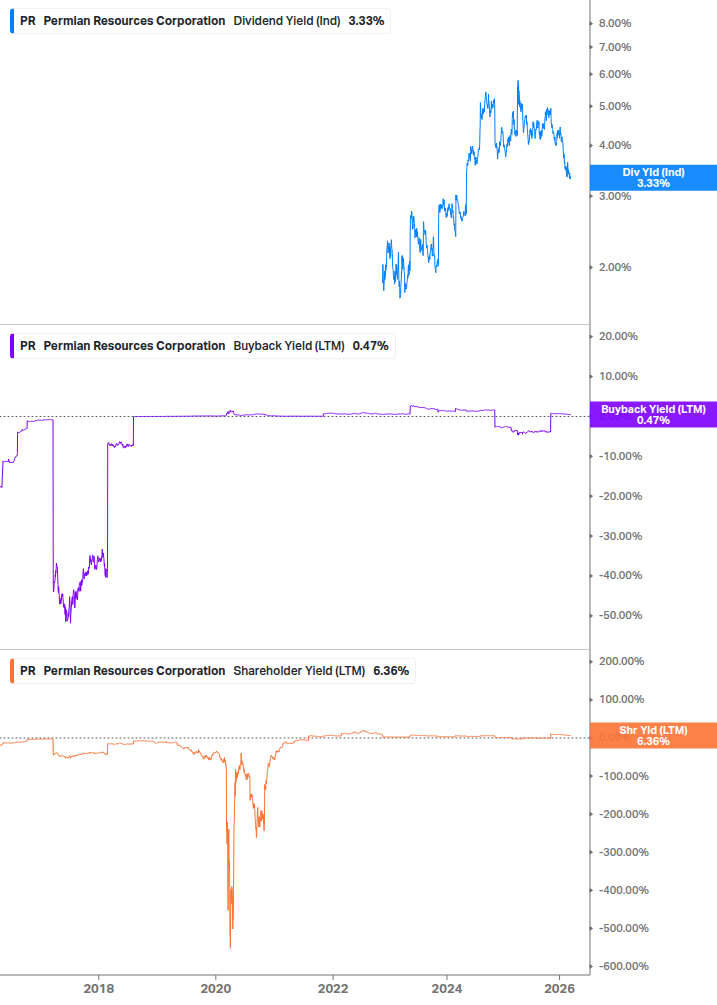Click the Buyback Yield (LTM) legend label

(289, 346)
